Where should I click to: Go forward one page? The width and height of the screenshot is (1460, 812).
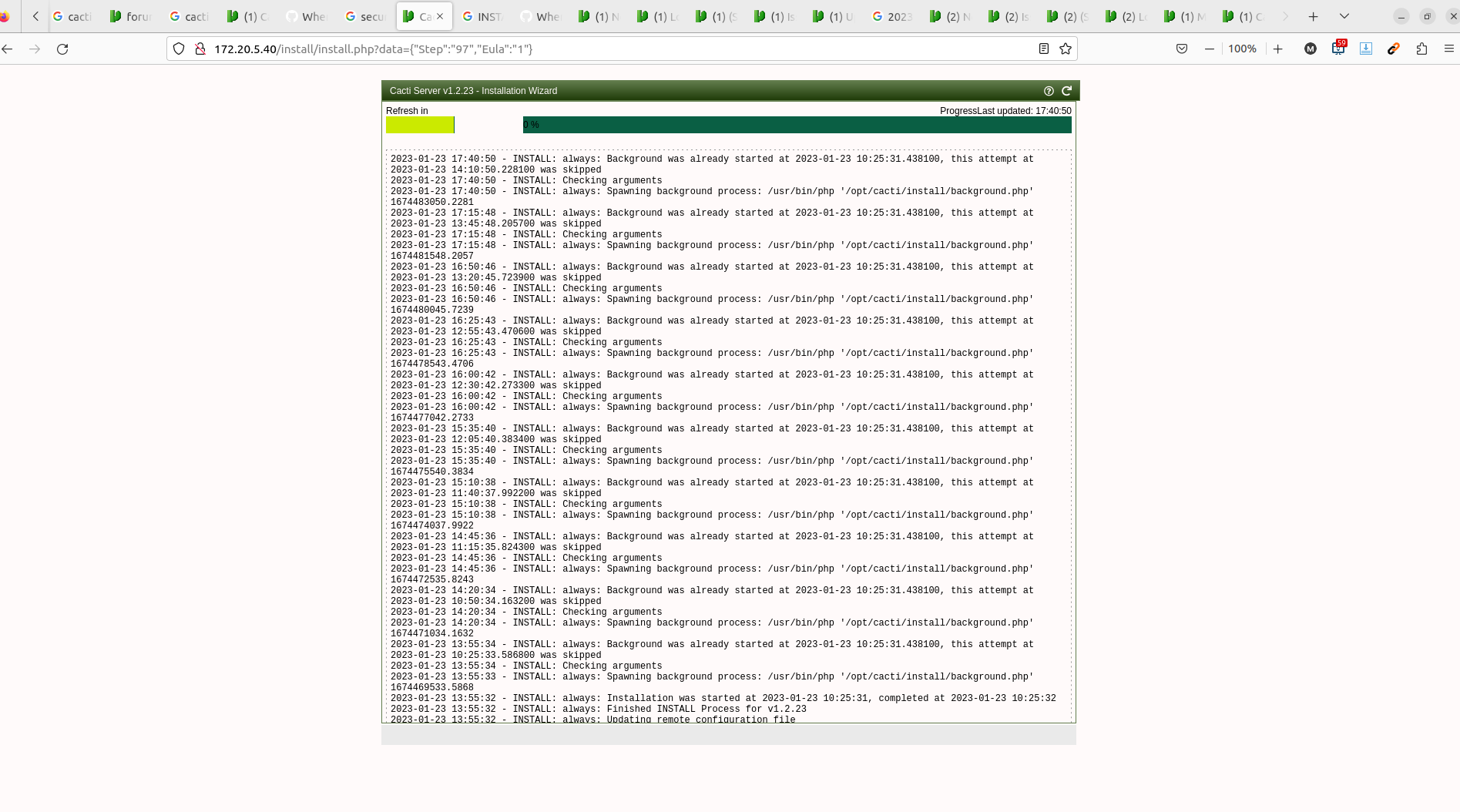point(35,49)
